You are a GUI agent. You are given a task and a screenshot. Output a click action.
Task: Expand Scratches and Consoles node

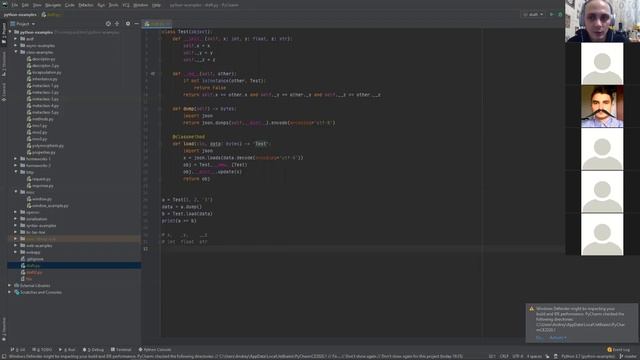click(10, 292)
